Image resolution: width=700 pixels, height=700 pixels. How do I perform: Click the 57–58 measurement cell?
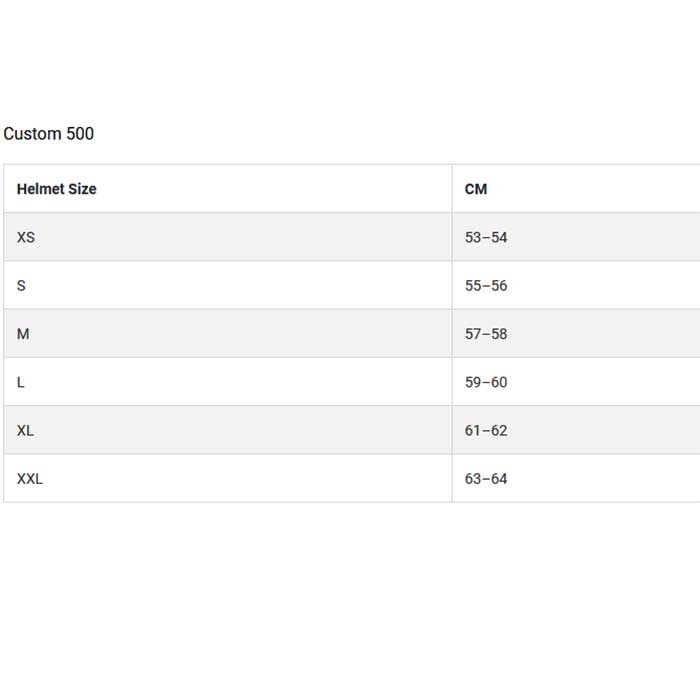[486, 334]
